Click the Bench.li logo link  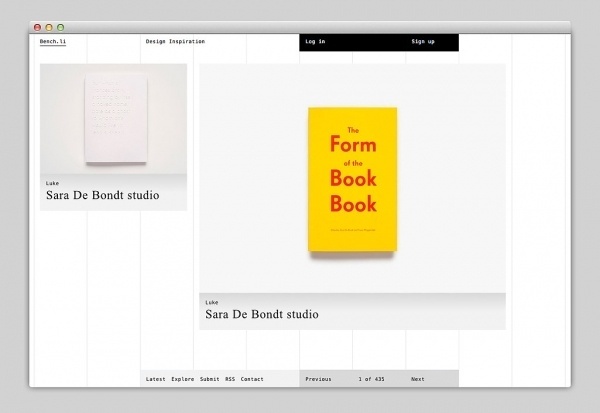(52, 42)
